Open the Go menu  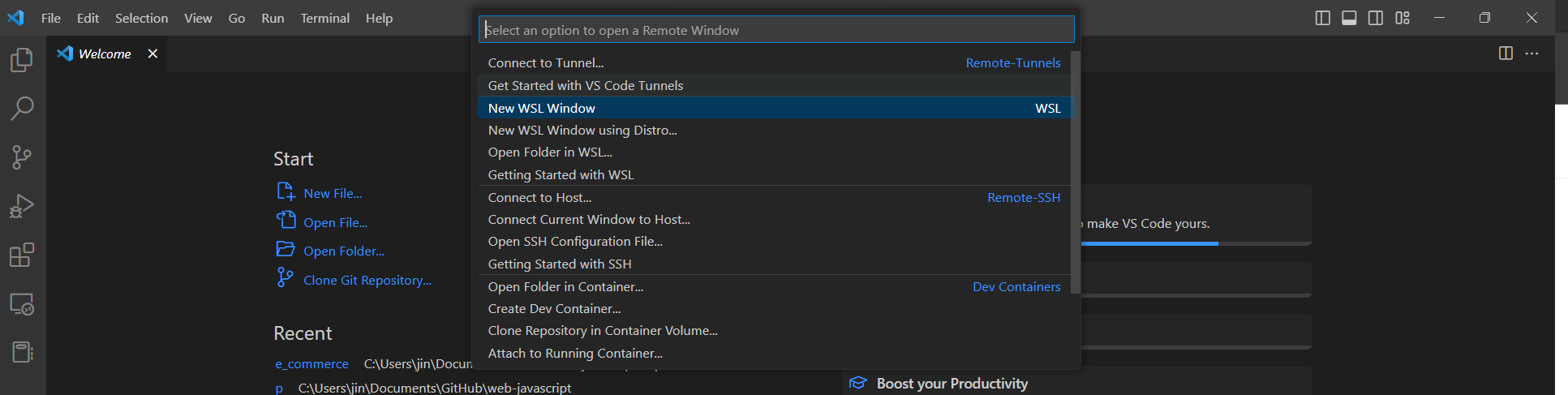pyautogui.click(x=237, y=18)
